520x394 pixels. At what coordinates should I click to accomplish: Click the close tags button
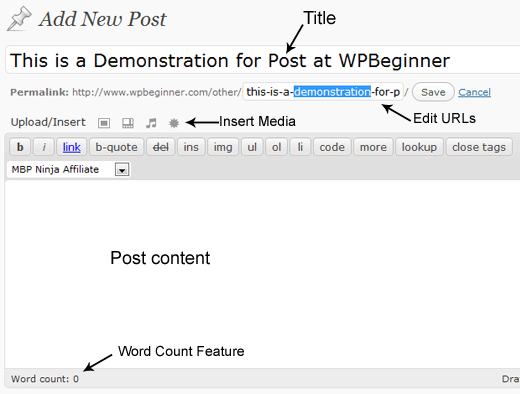(x=479, y=147)
